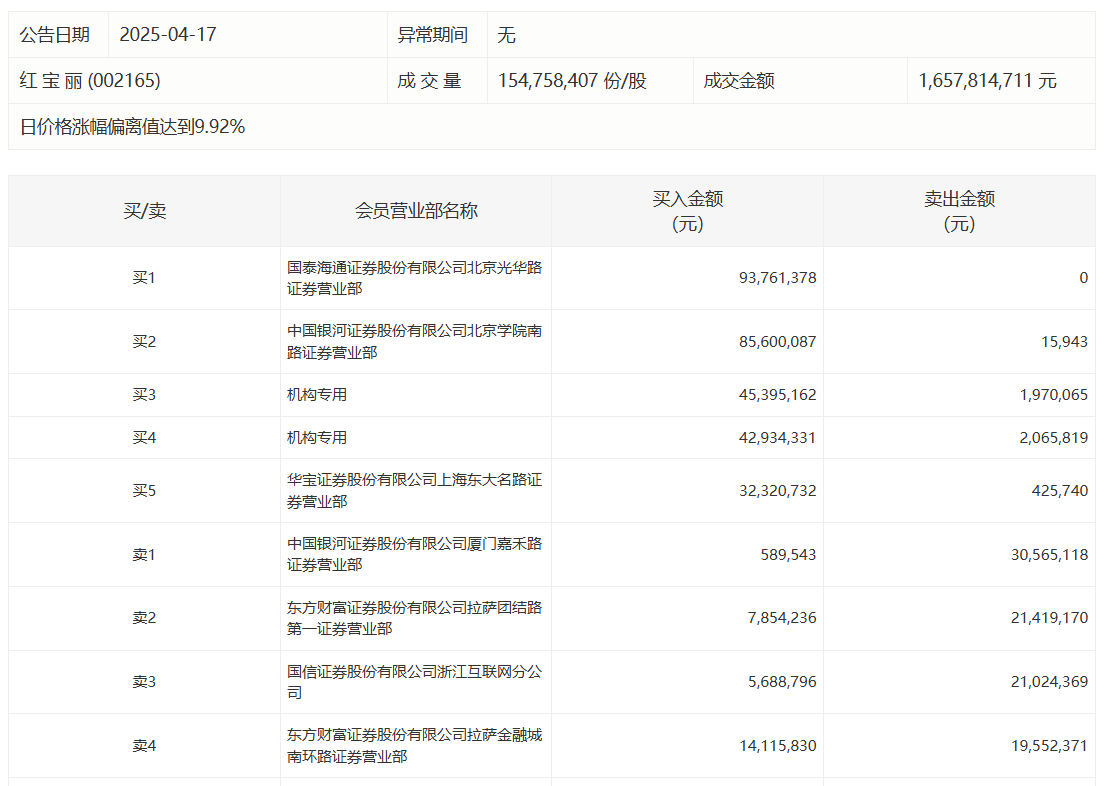This screenshot has height=786, width=1106.
Task: Open 中国银河证券北京学院南路证券营业部 entry
Action: (414, 341)
